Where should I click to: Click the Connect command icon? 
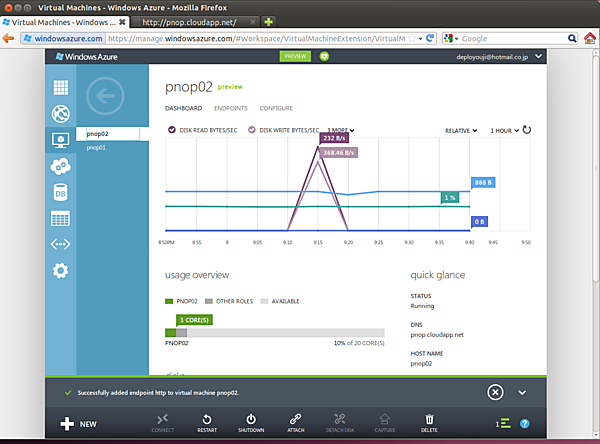click(x=163, y=423)
